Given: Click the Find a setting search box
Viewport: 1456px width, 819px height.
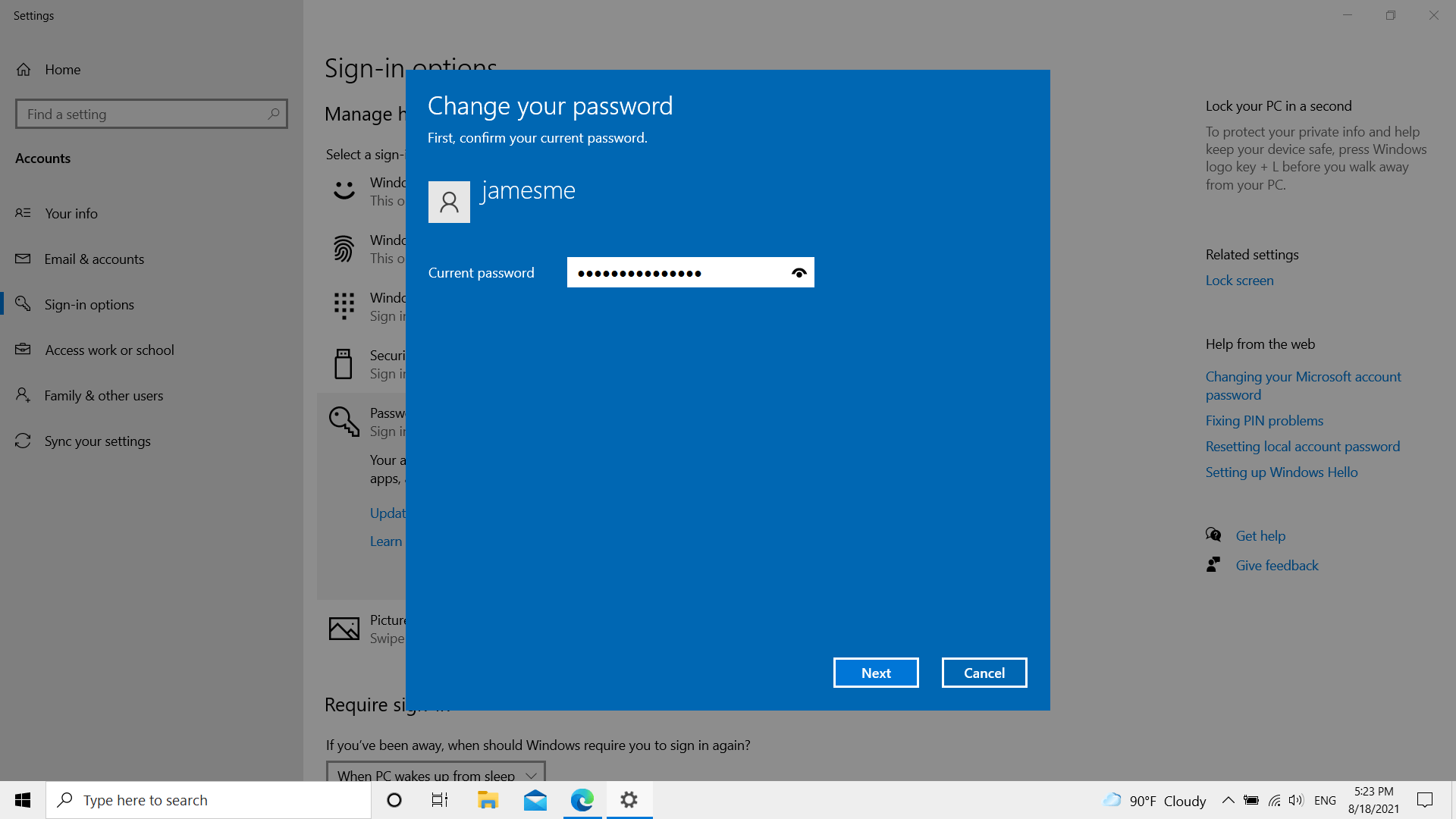Looking at the screenshot, I should pyautogui.click(x=144, y=115).
